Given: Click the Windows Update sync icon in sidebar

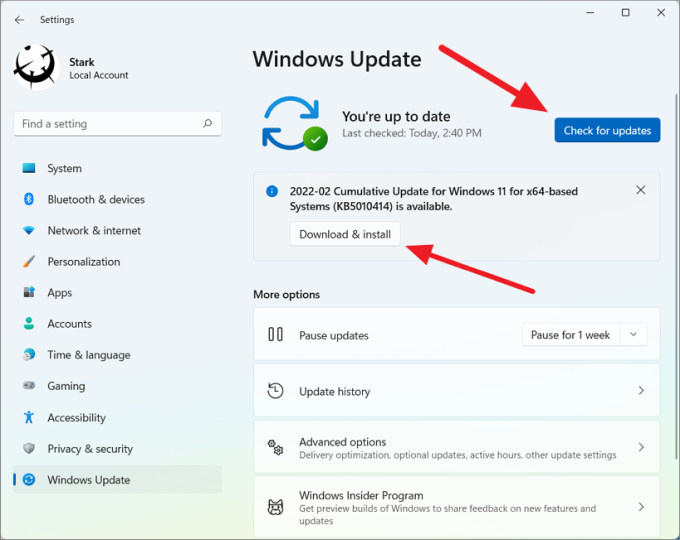Looking at the screenshot, I should (x=29, y=480).
